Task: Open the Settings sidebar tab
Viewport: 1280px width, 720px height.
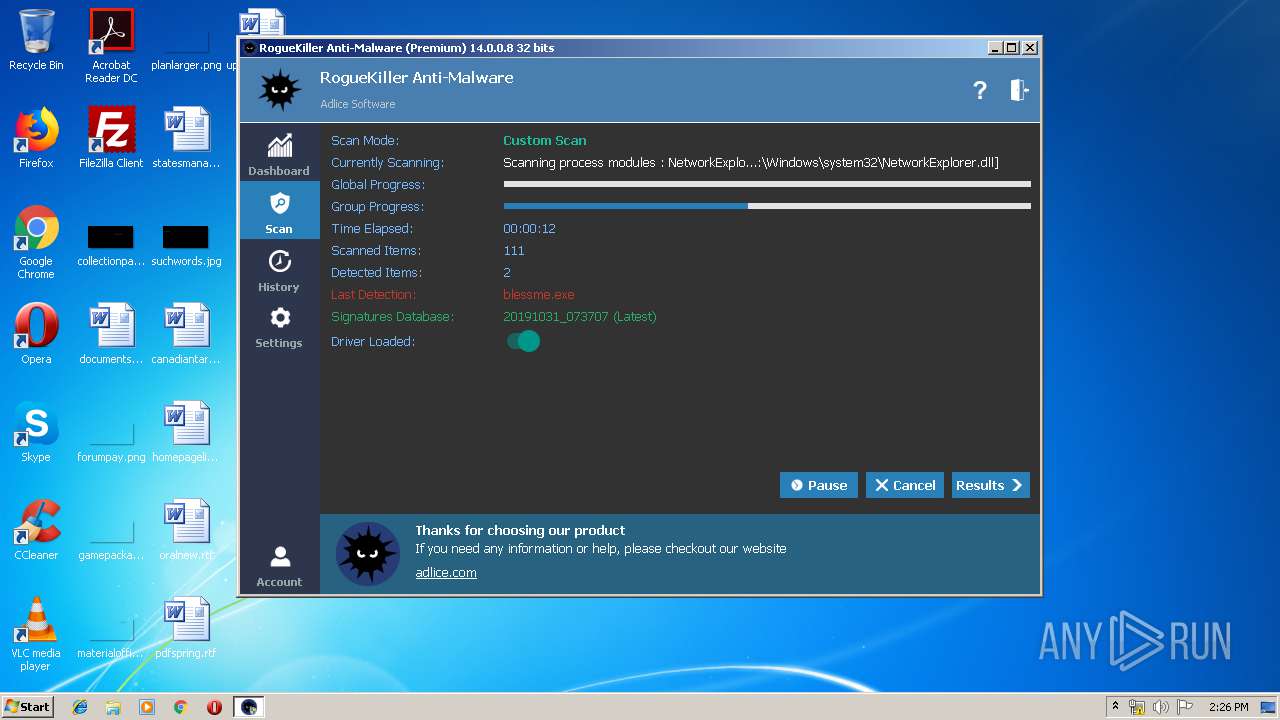Action: coord(279,327)
